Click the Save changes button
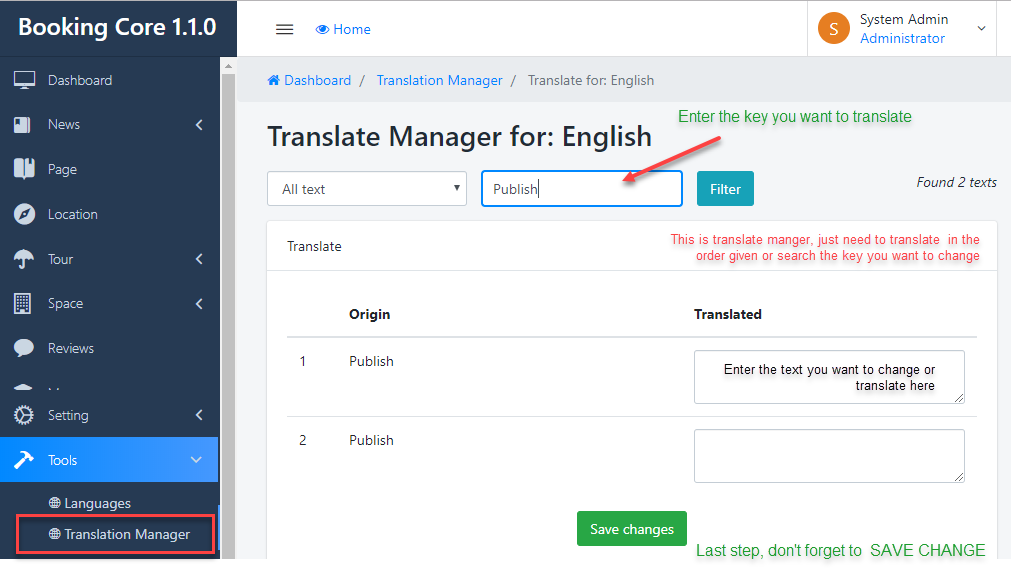Image resolution: width=1011 pixels, height=584 pixels. (632, 529)
